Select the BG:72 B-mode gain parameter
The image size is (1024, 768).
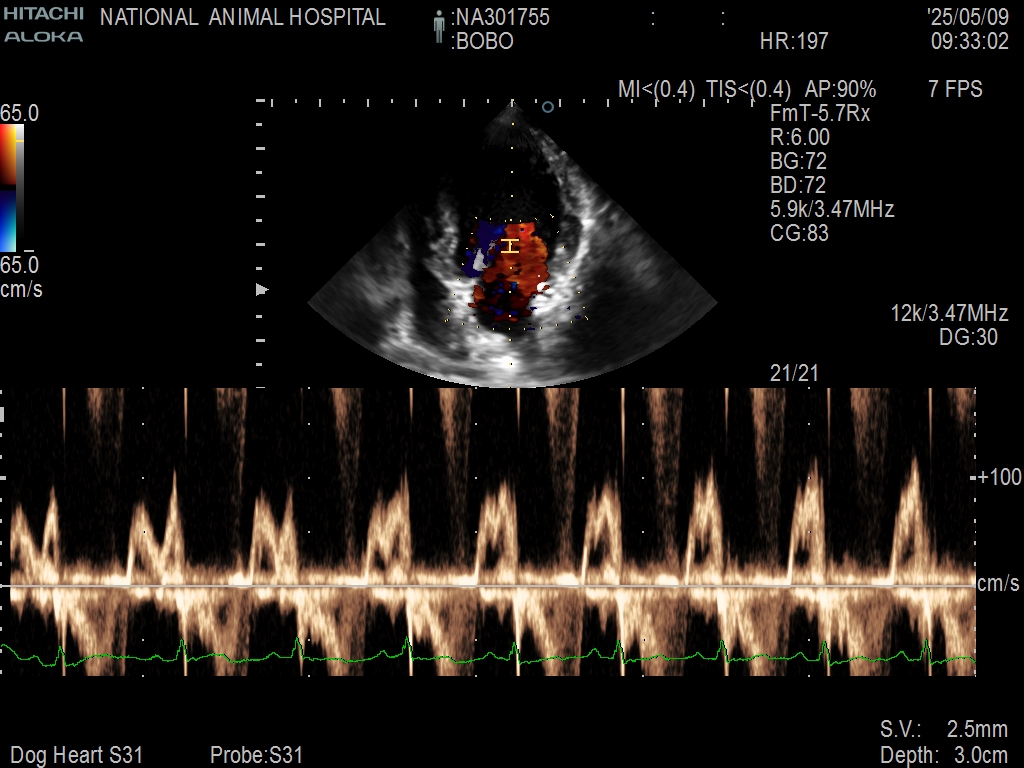(798, 161)
